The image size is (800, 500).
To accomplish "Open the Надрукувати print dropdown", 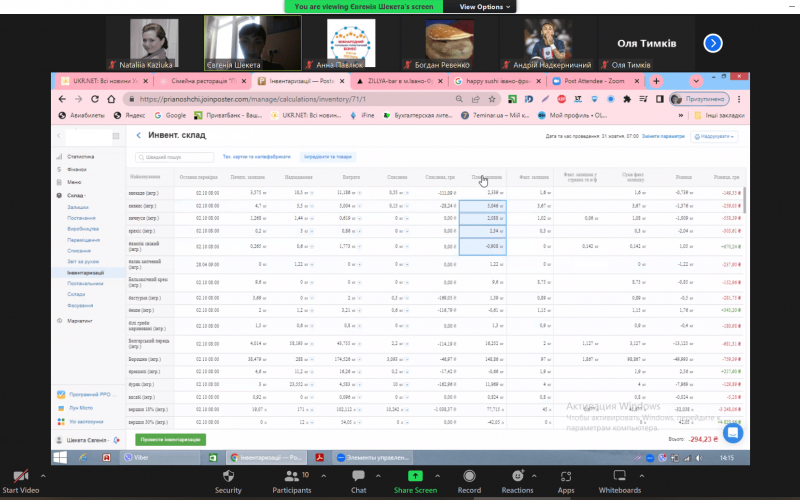I will tap(714, 137).
